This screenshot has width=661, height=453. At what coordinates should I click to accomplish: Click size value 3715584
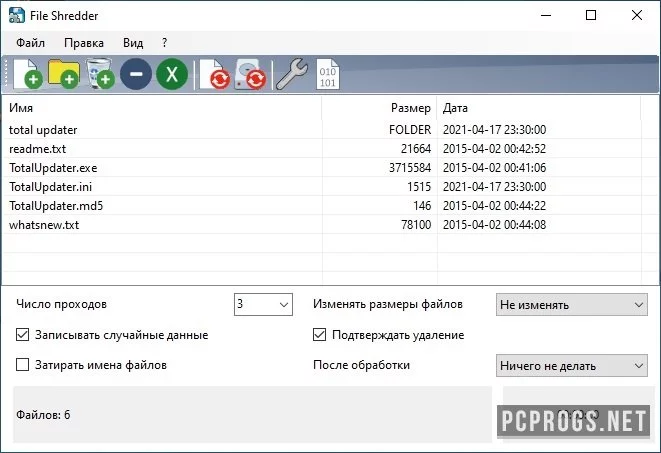point(410,168)
